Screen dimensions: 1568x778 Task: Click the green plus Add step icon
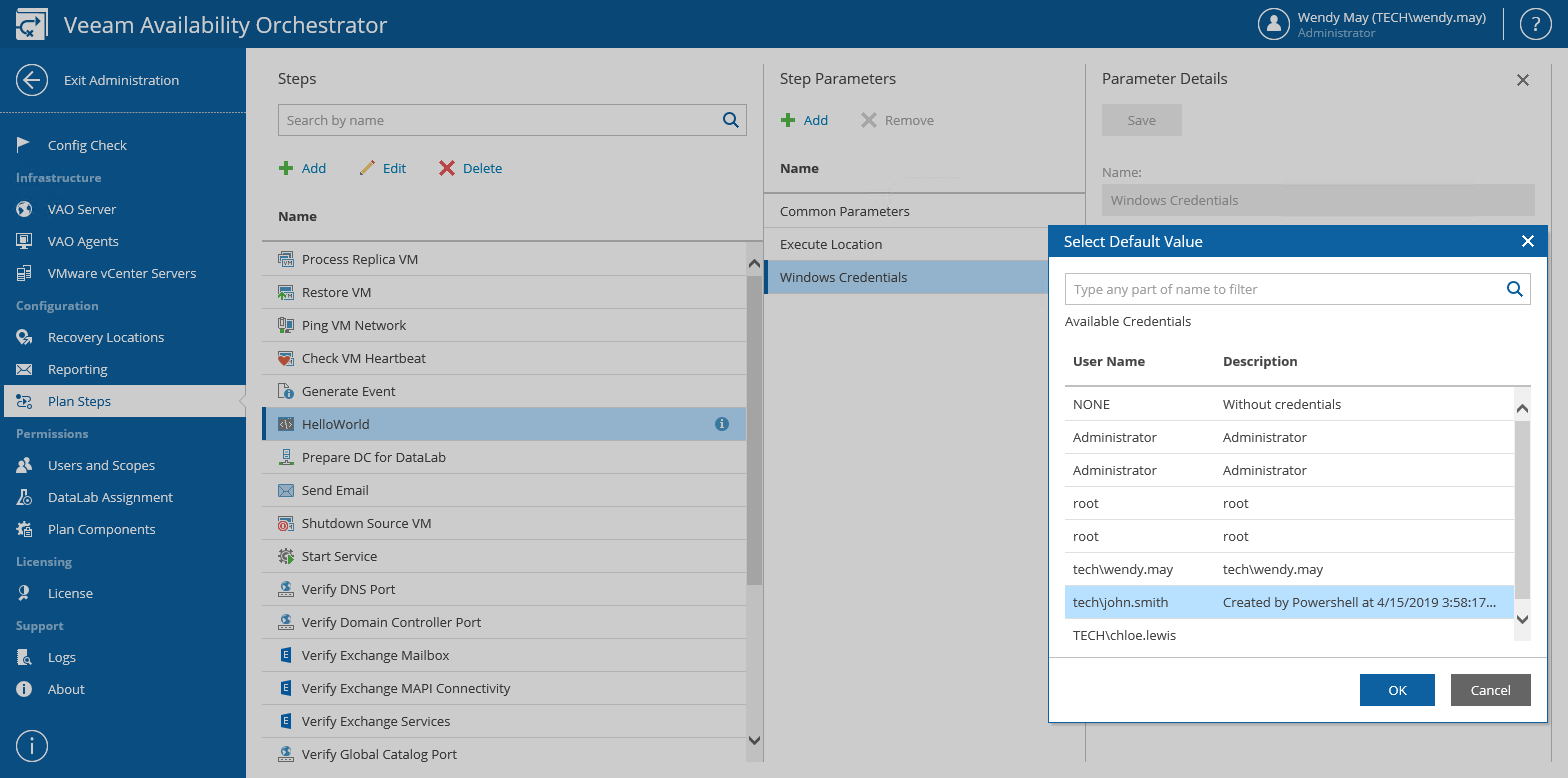point(286,168)
